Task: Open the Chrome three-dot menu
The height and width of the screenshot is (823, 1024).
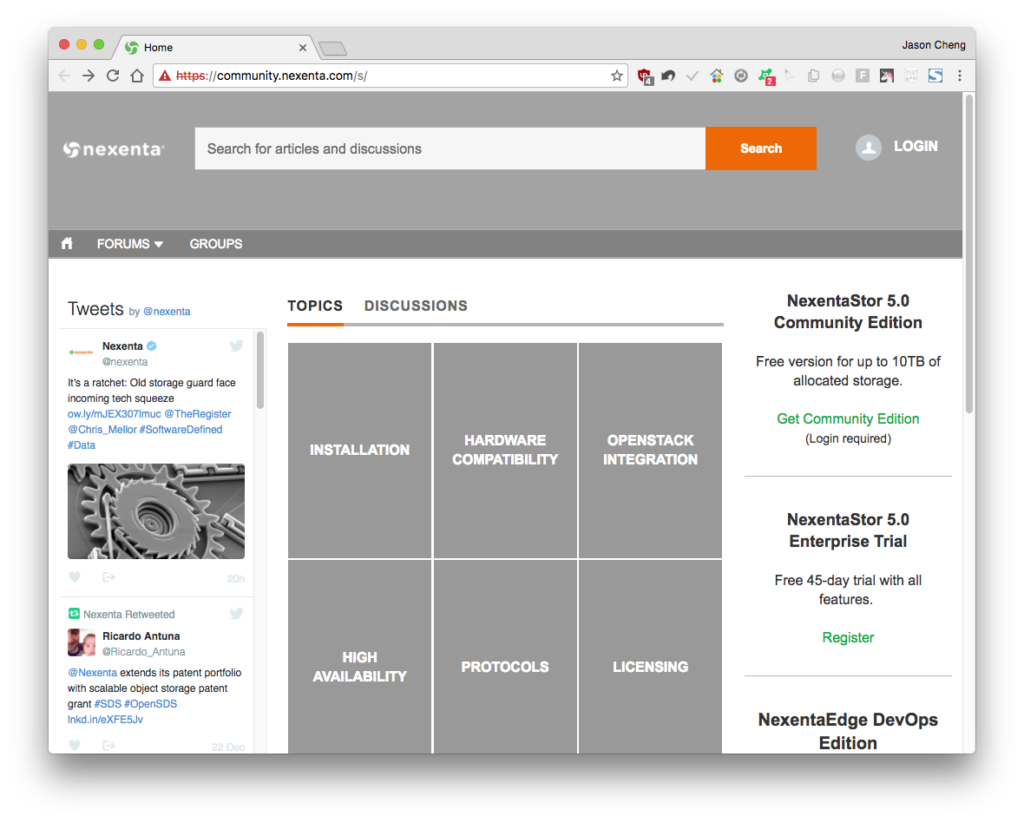Action: [x=959, y=76]
